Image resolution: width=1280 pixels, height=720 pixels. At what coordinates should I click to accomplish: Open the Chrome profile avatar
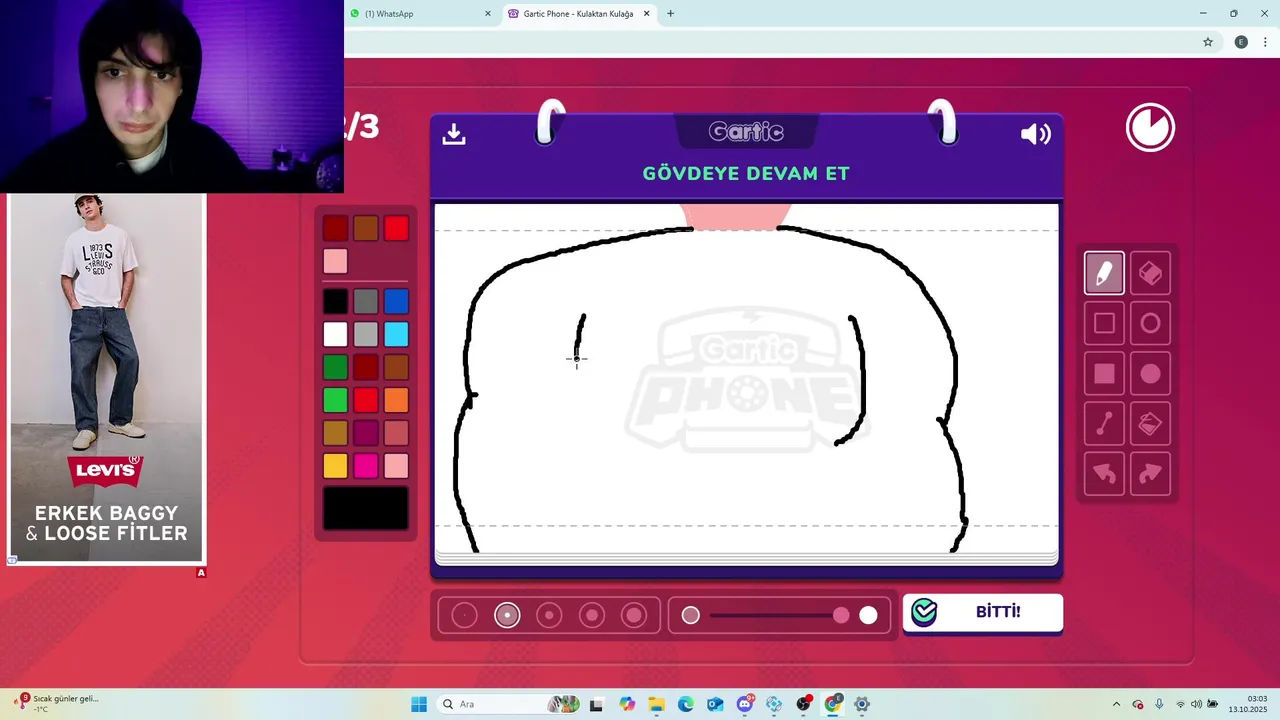click(x=1241, y=42)
